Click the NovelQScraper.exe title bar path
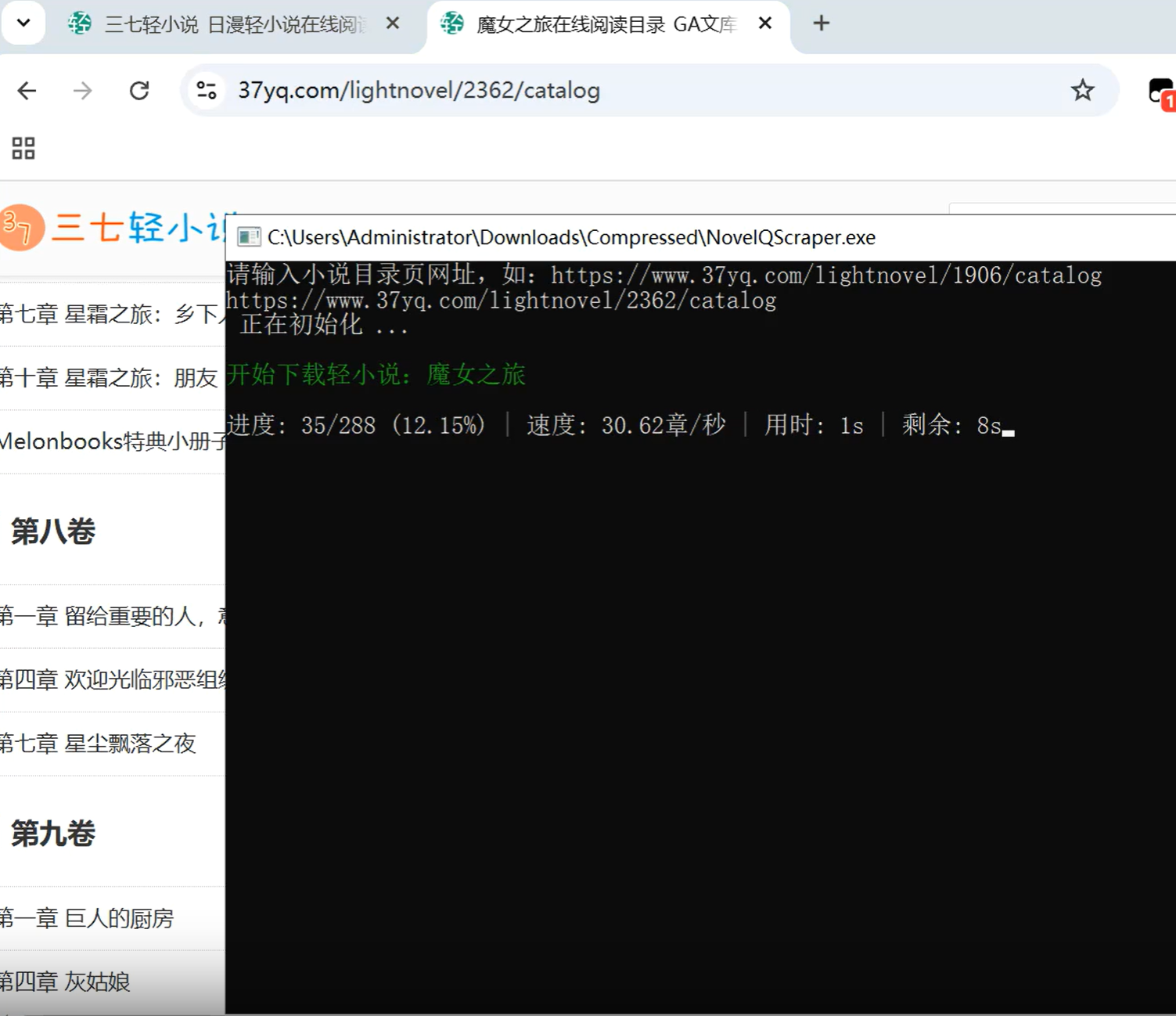Screen dimensions: 1176x1016 (x=571, y=237)
